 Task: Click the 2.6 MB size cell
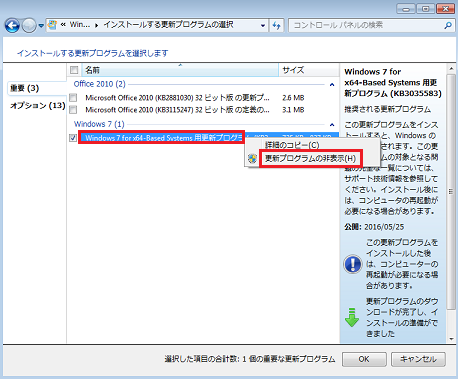coord(293,98)
